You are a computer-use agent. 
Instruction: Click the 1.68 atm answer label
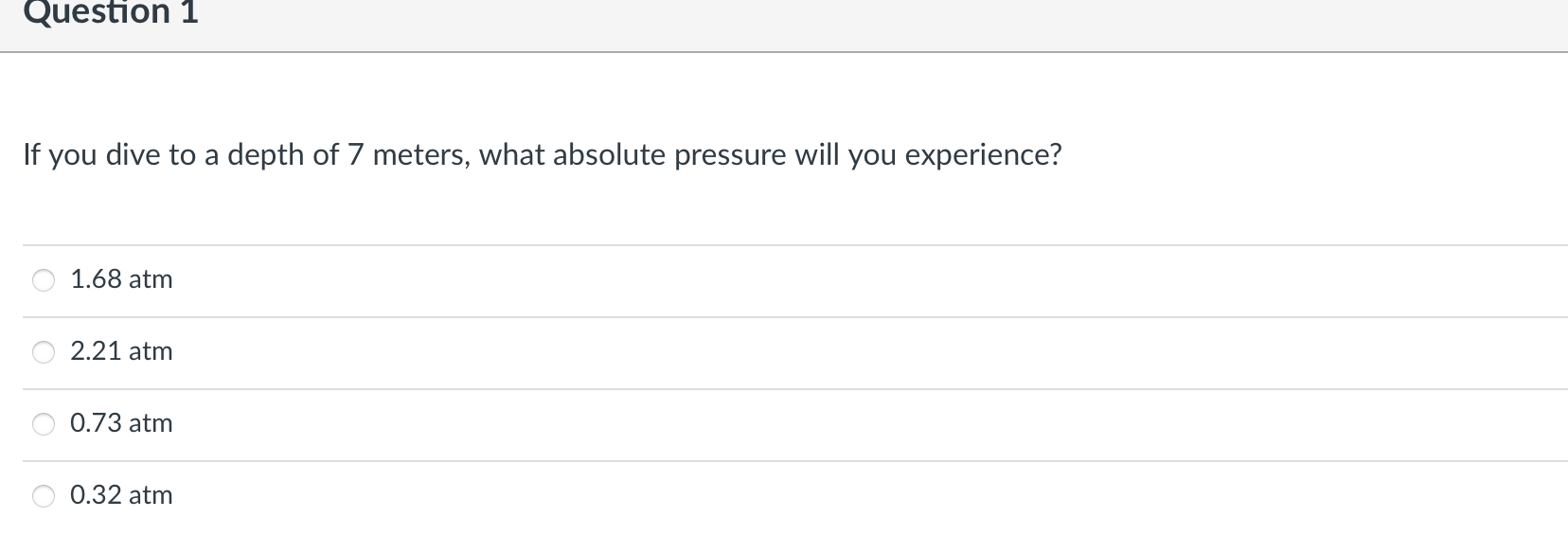click(120, 280)
